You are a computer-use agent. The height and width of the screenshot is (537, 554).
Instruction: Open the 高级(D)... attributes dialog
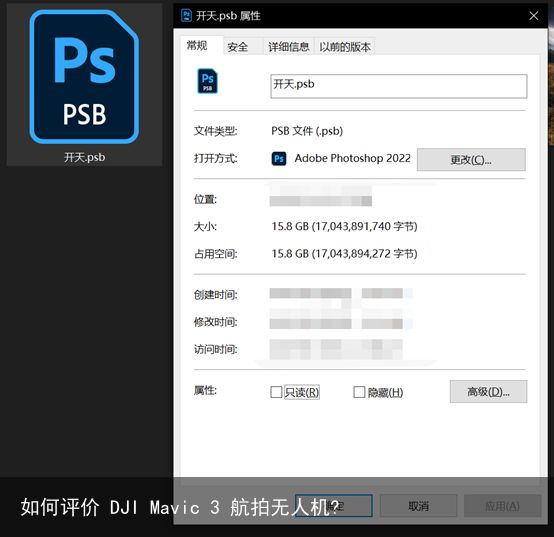[x=488, y=391]
